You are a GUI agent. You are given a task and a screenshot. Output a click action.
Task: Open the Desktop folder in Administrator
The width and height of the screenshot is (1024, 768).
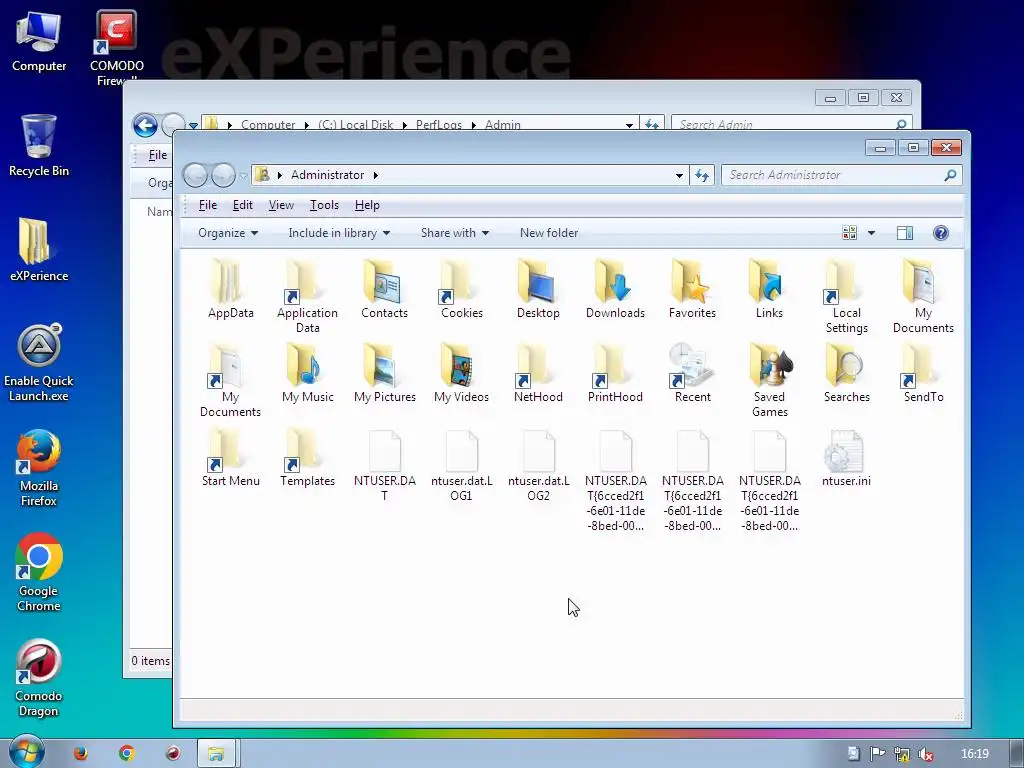(x=538, y=289)
